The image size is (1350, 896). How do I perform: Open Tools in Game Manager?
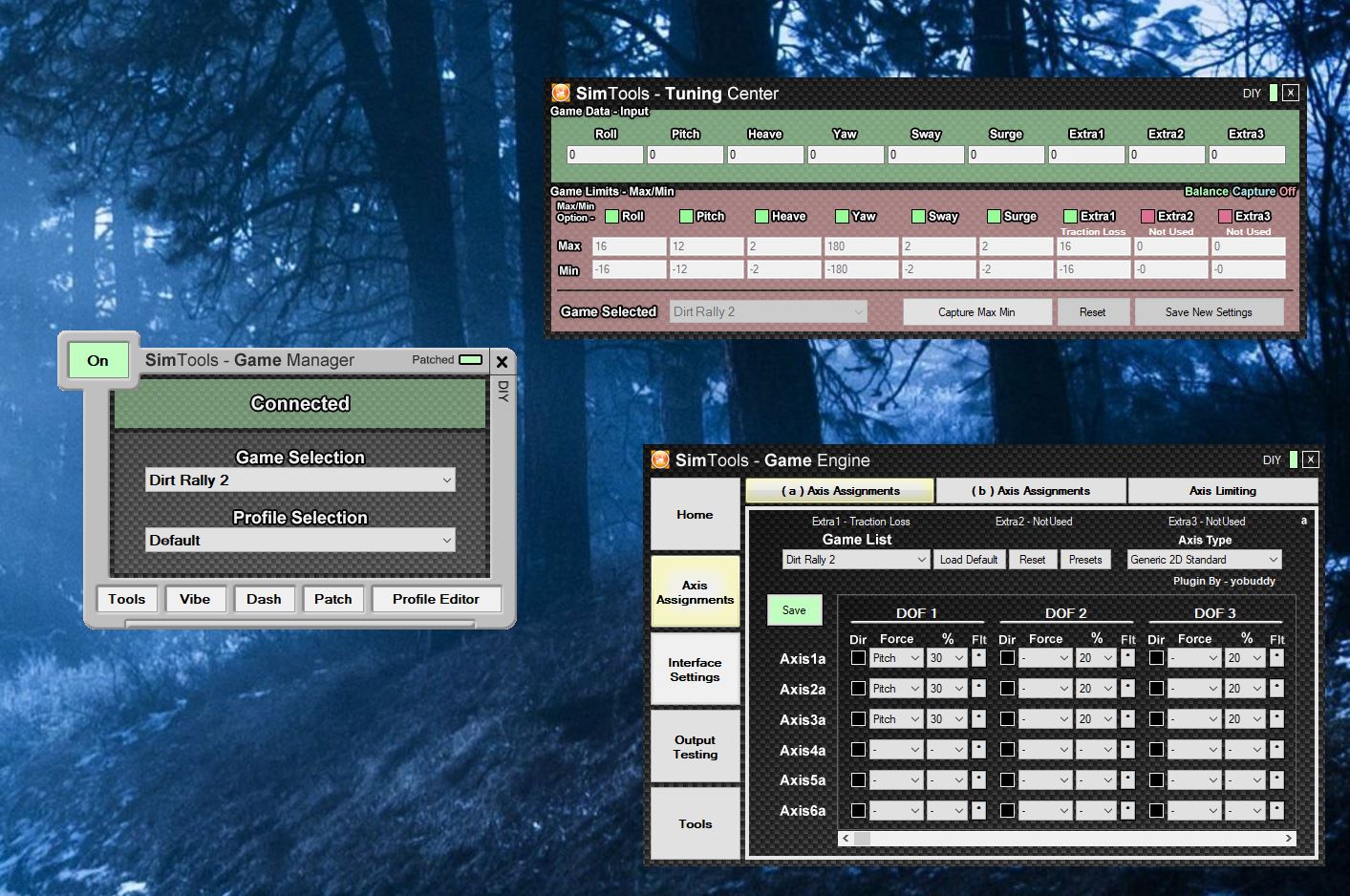point(126,599)
